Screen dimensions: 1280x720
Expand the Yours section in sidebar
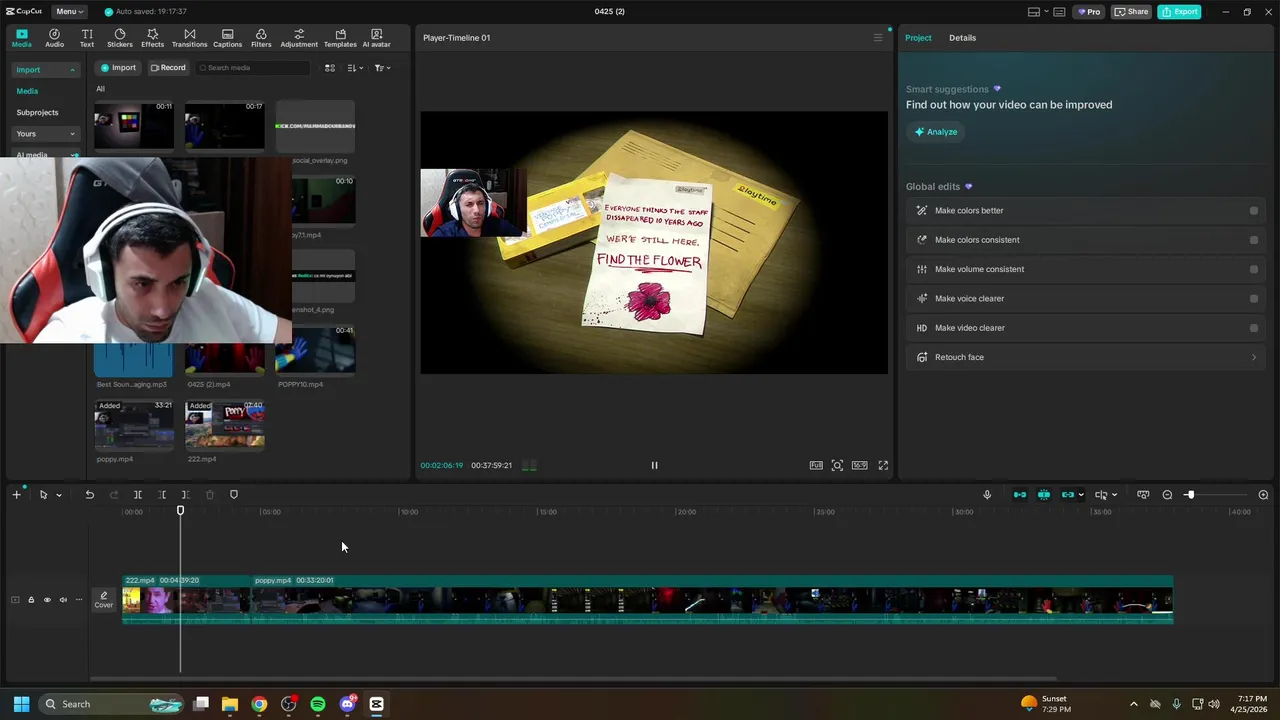tap(72, 134)
